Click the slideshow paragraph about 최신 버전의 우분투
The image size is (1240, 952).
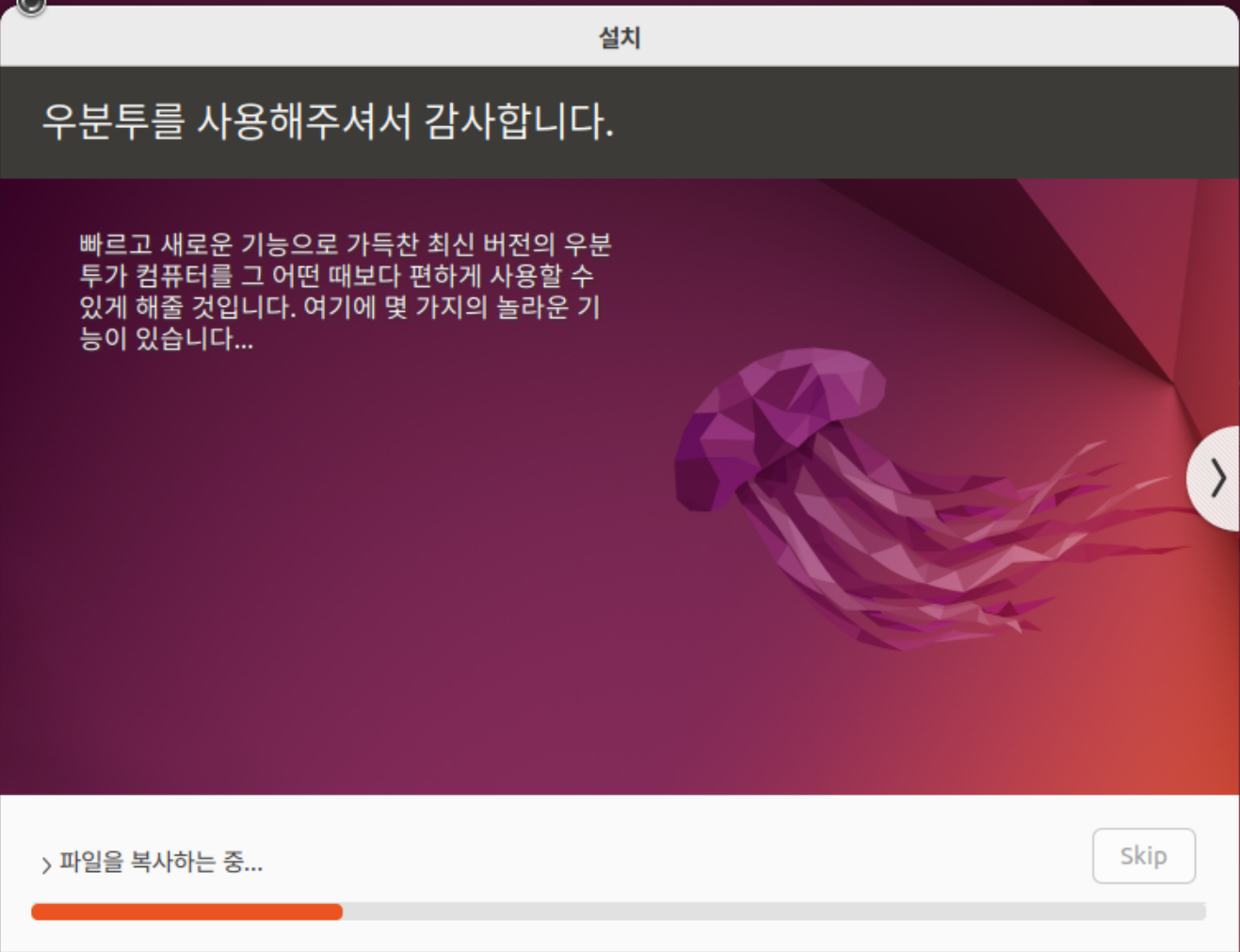click(x=345, y=291)
